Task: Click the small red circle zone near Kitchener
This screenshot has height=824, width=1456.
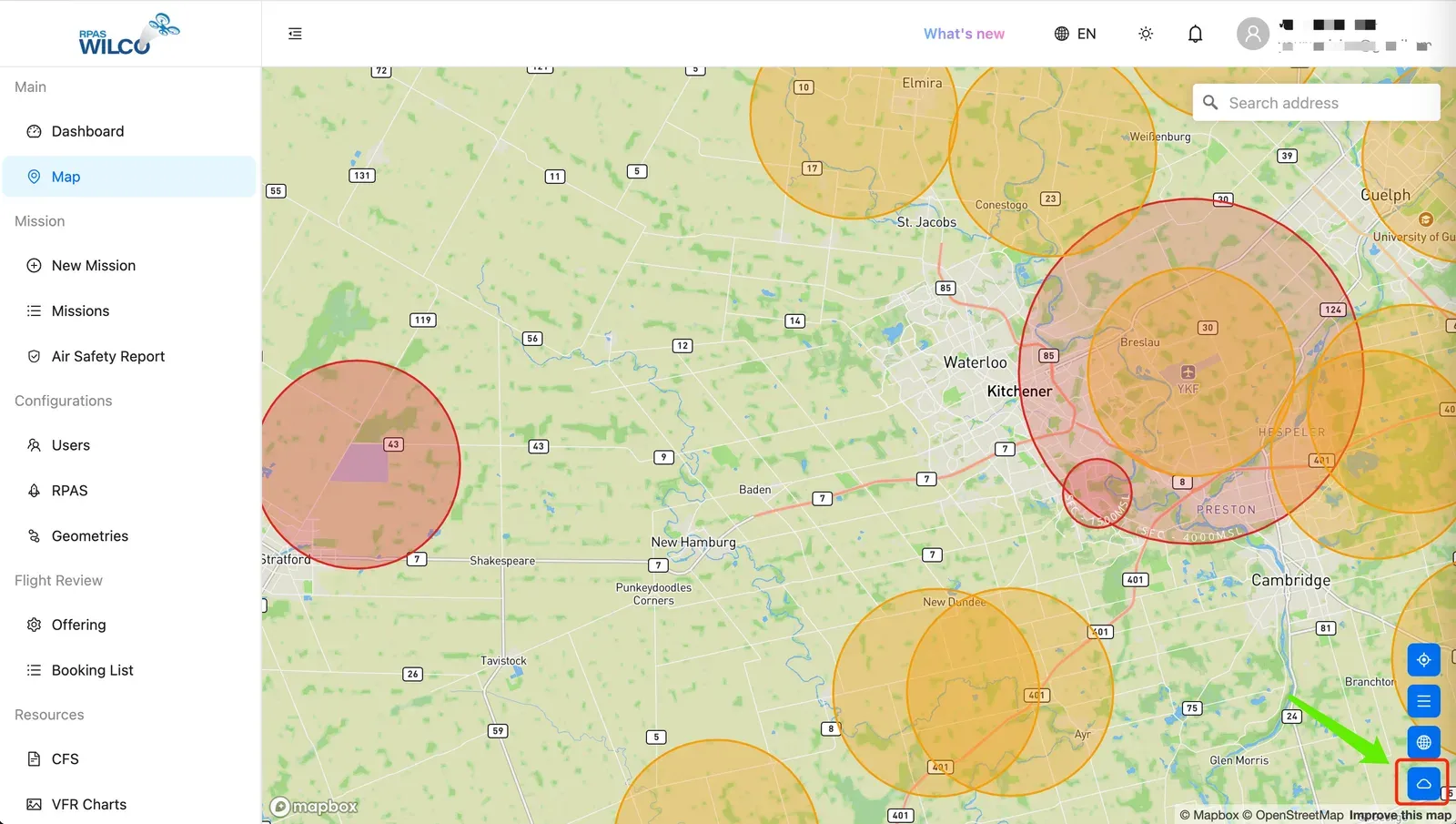Action: click(x=1097, y=493)
